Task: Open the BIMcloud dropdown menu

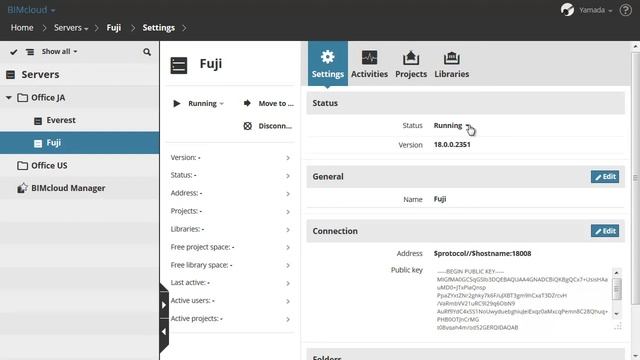Action: (31, 10)
